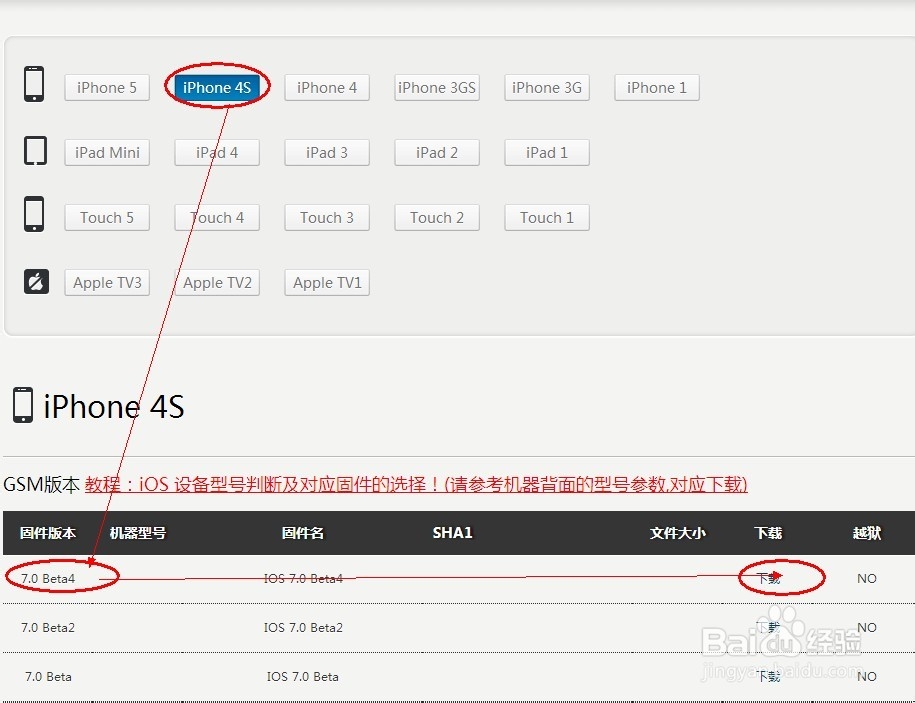Click the 7.0 Beta2 version cell
Screen dimensions: 915x703
click(x=48, y=627)
